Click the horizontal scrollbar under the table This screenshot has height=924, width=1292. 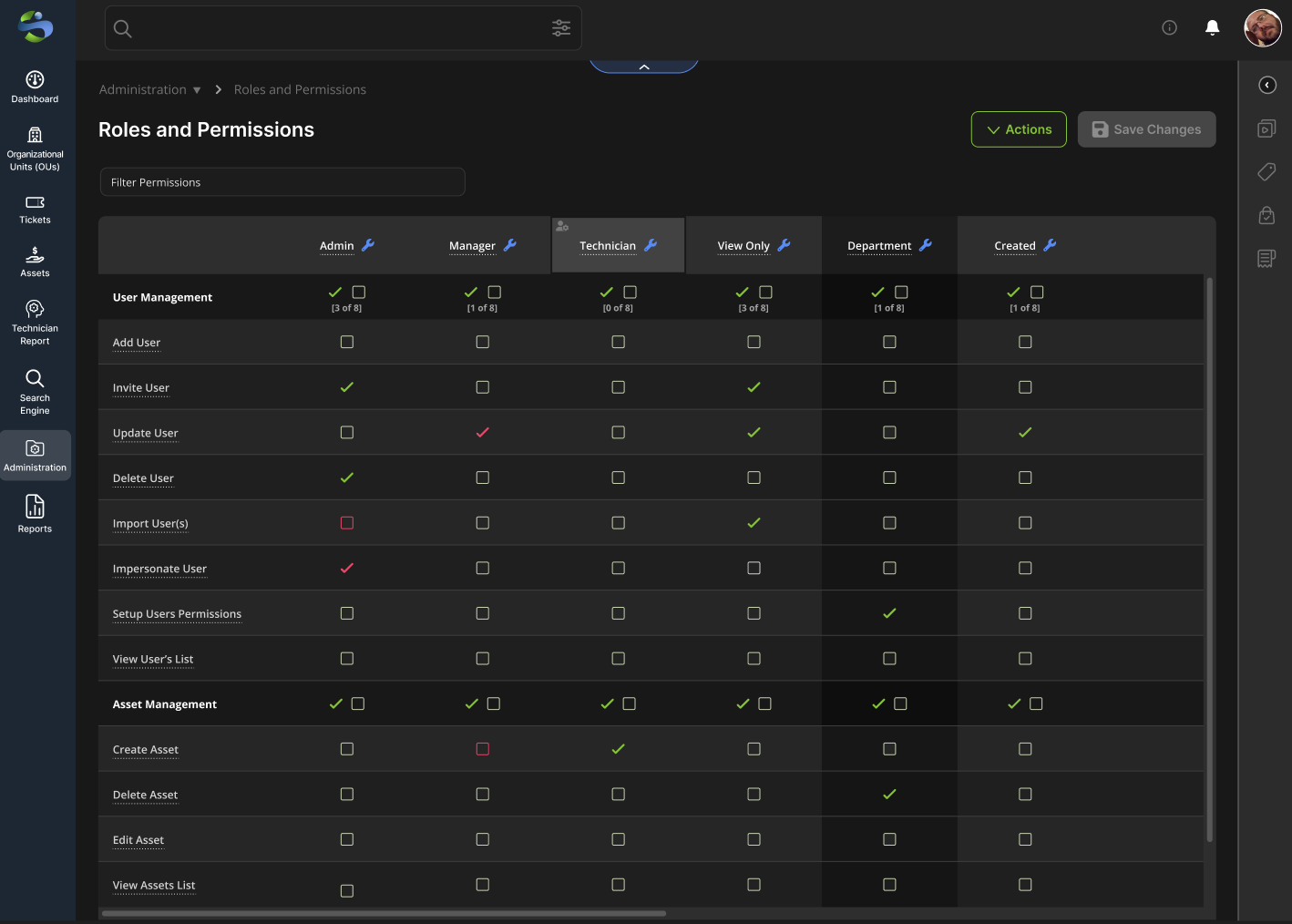point(384,913)
